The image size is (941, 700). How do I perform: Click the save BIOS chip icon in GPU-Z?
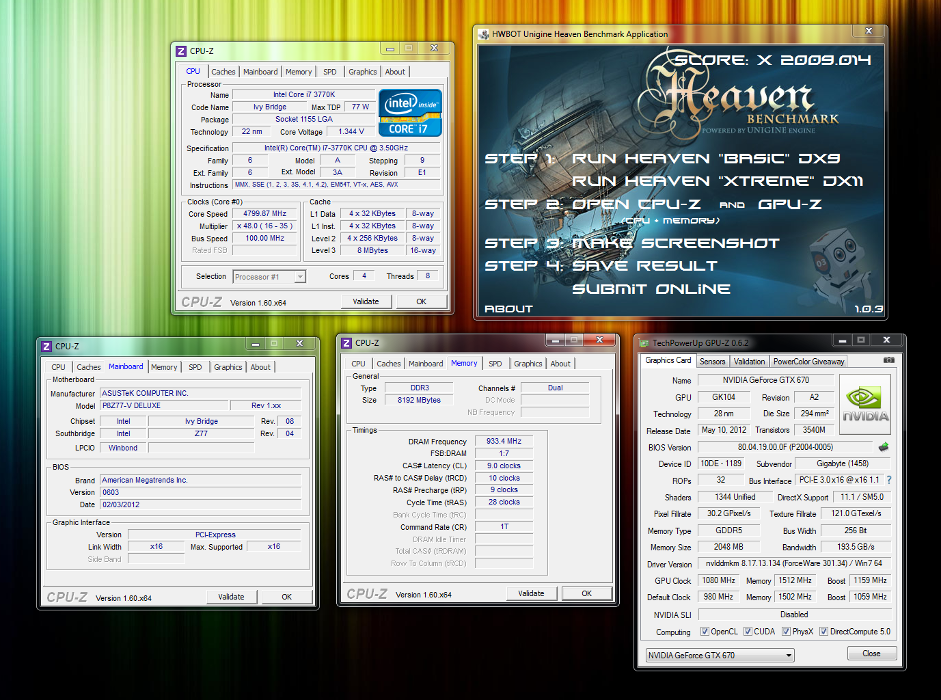pos(883,447)
